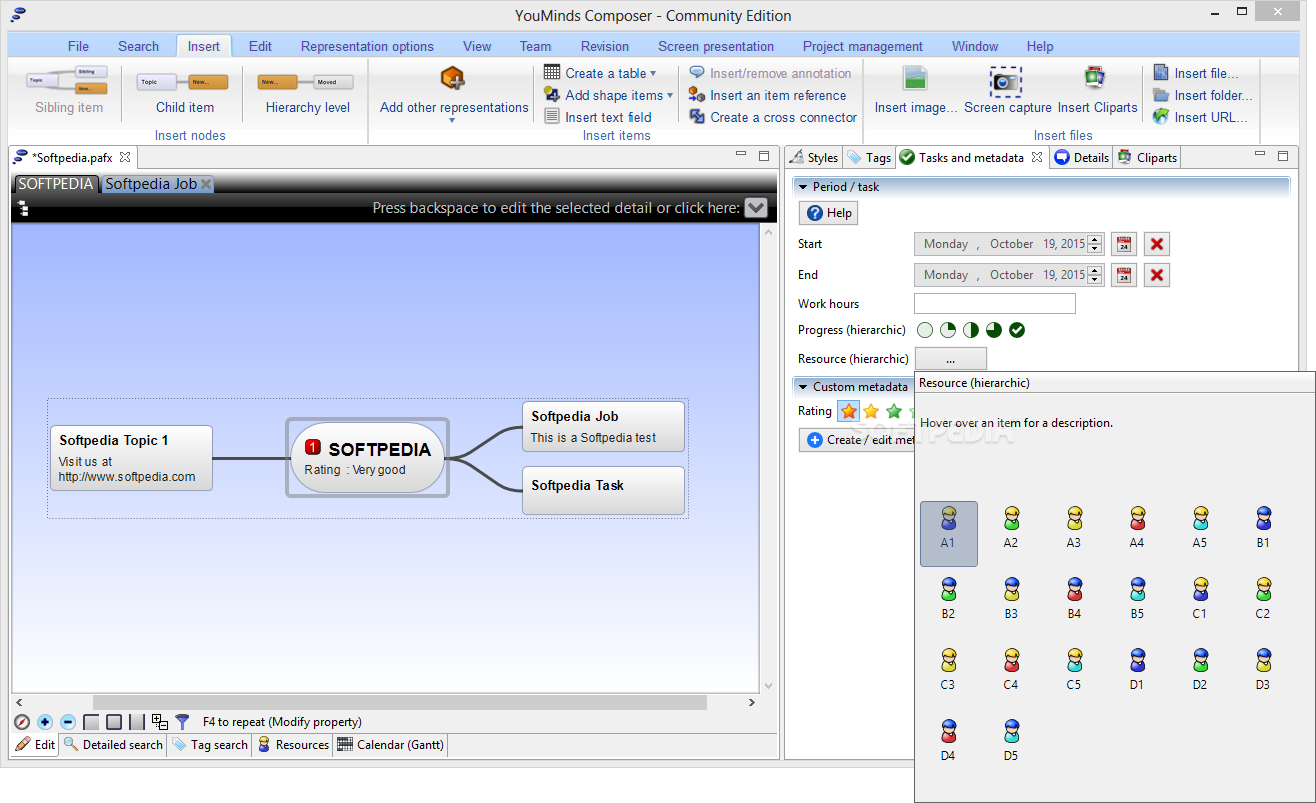
Task: Select the yellow star rating
Action: point(871,411)
